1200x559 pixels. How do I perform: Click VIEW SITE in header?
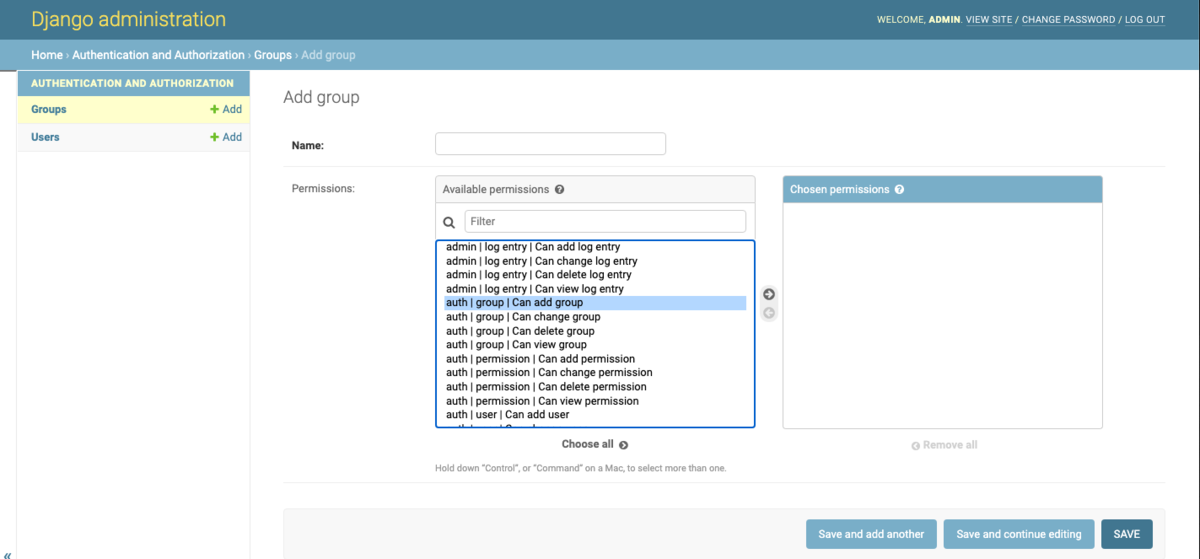989,20
